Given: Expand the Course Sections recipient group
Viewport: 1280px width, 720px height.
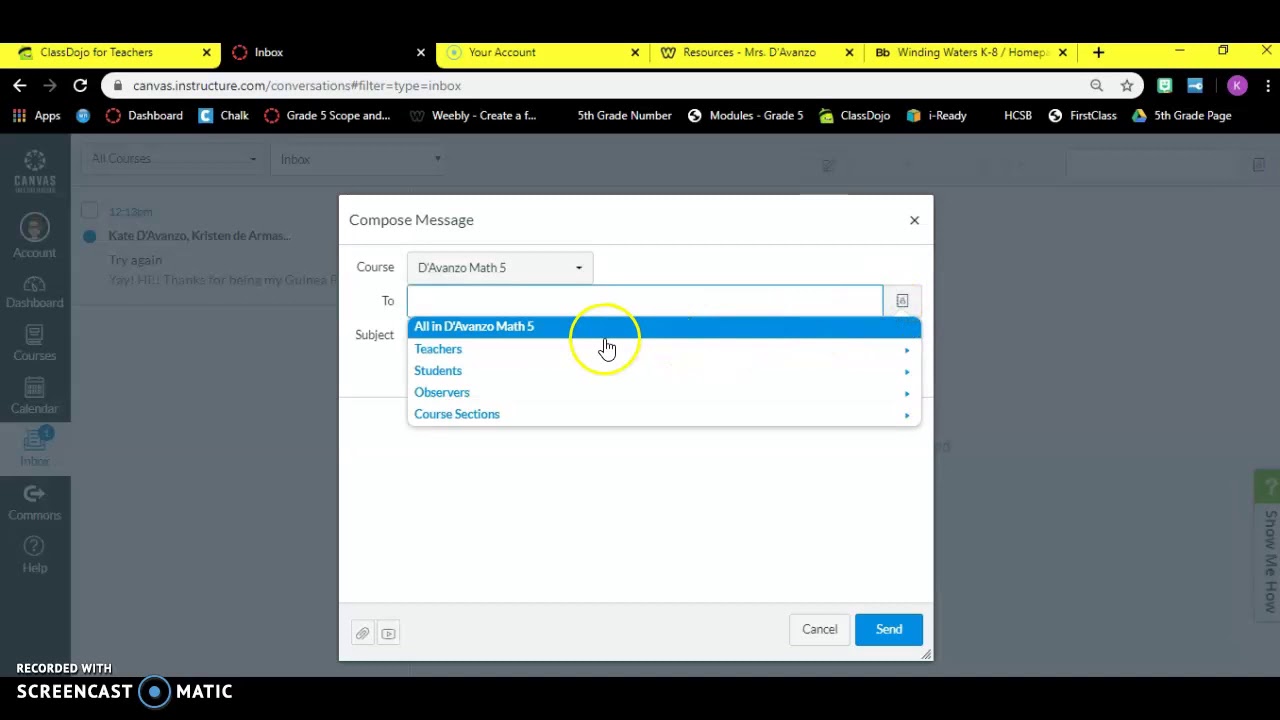Looking at the screenshot, I should [x=664, y=414].
